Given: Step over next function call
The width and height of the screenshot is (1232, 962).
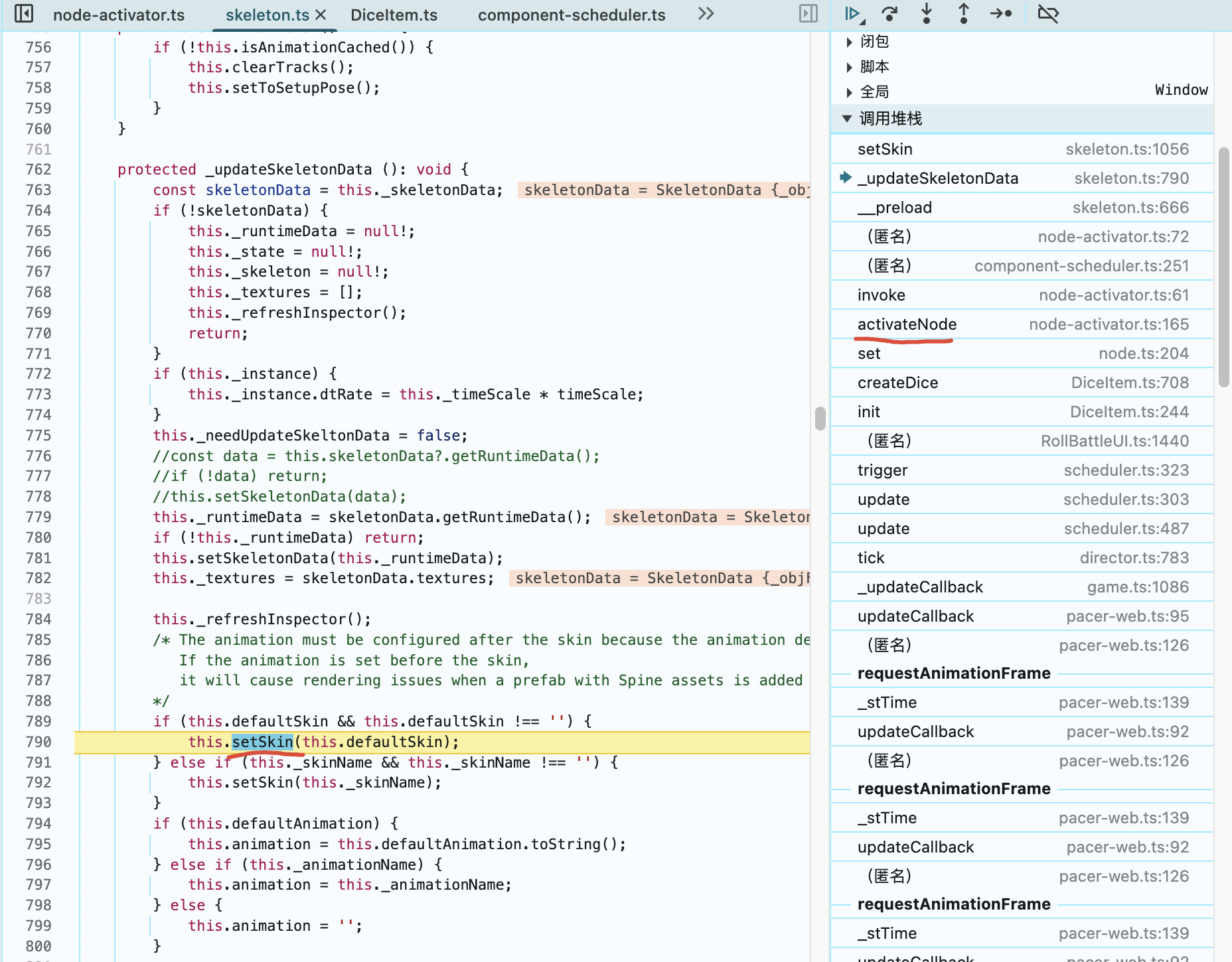Looking at the screenshot, I should pyautogui.click(x=889, y=13).
